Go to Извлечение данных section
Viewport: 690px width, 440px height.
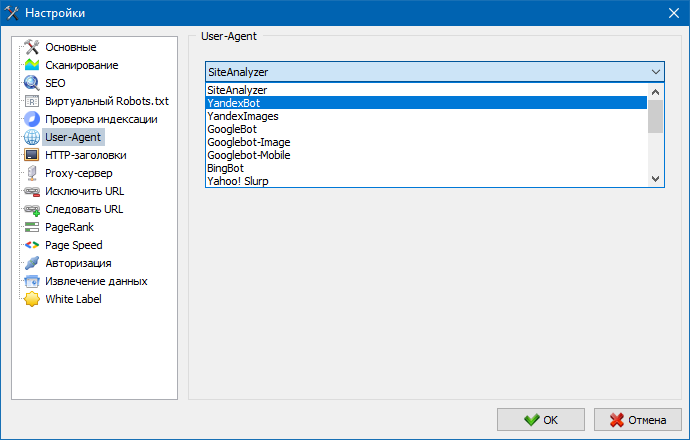[96, 281]
